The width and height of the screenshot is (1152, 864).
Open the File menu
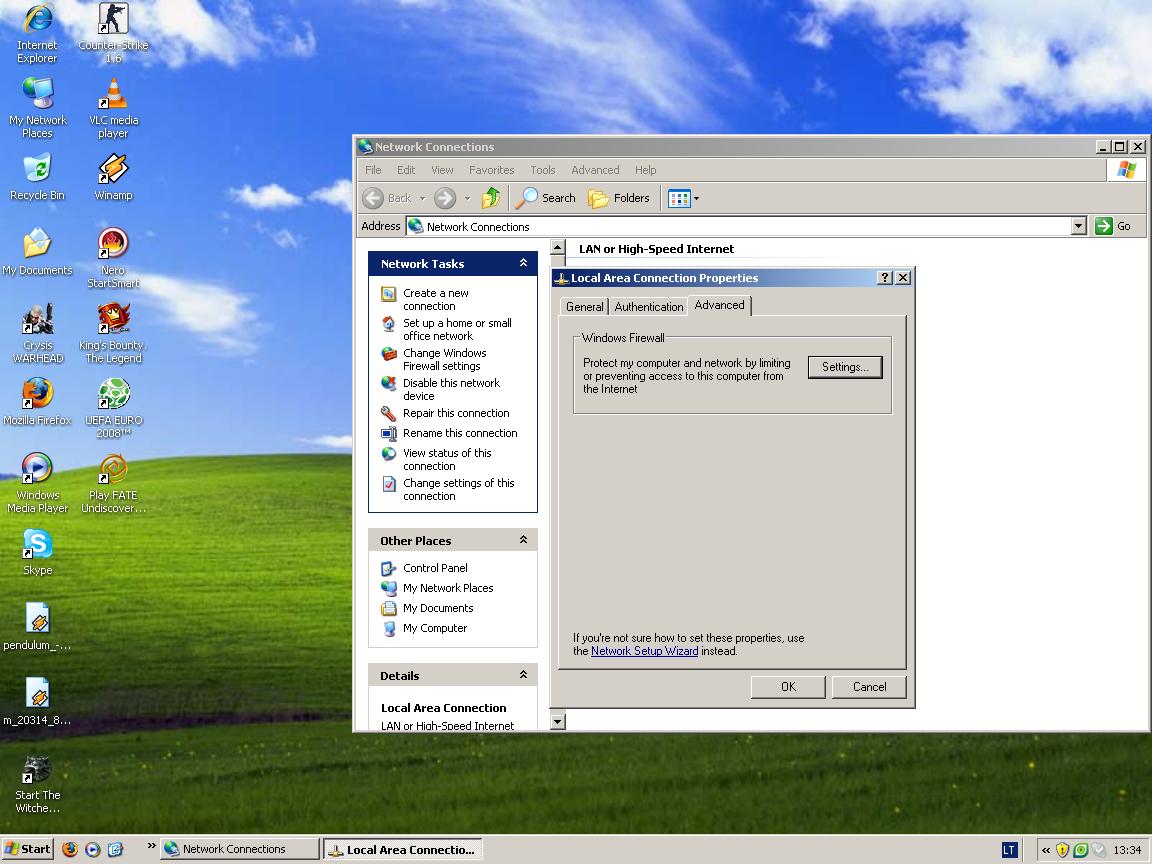click(373, 170)
